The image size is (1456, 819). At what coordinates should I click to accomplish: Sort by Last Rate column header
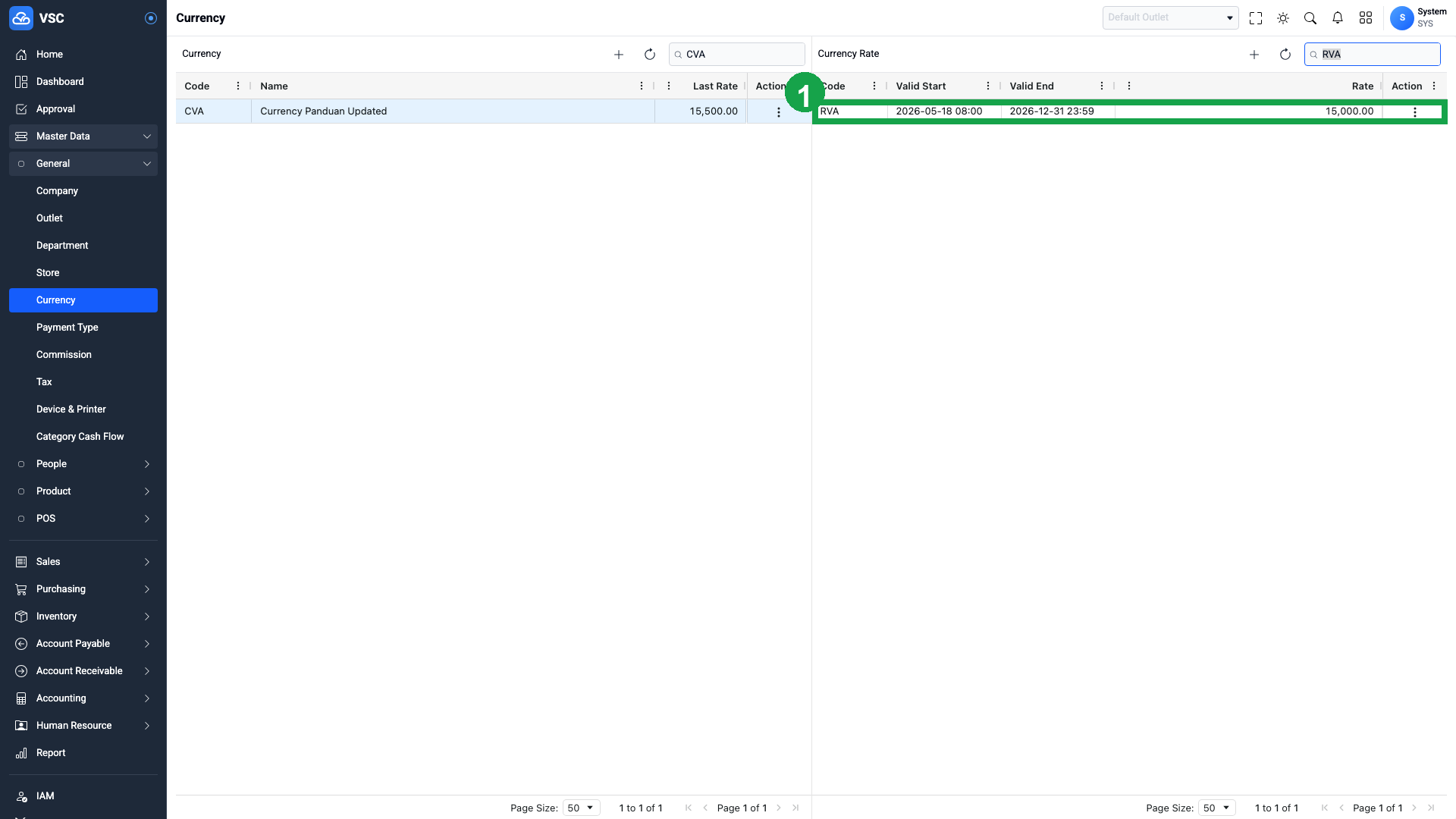pos(715,86)
